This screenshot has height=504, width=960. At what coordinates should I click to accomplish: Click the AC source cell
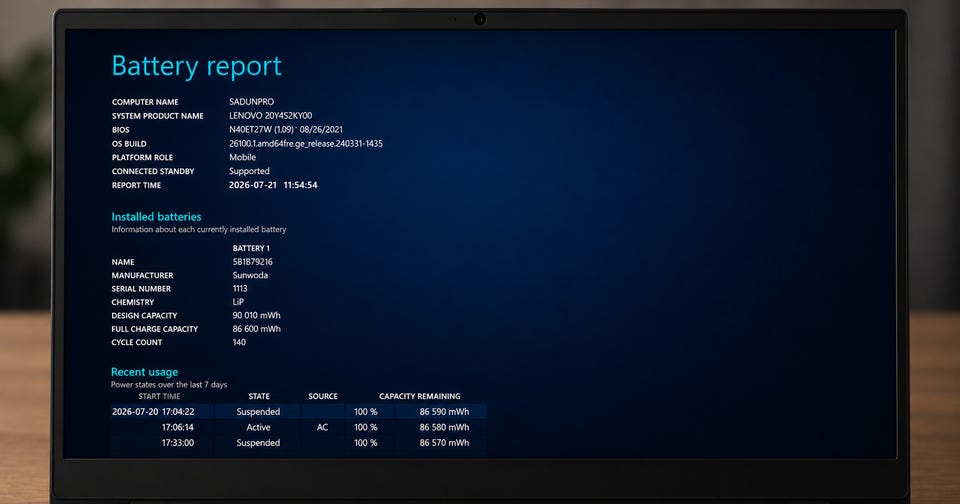pos(323,427)
